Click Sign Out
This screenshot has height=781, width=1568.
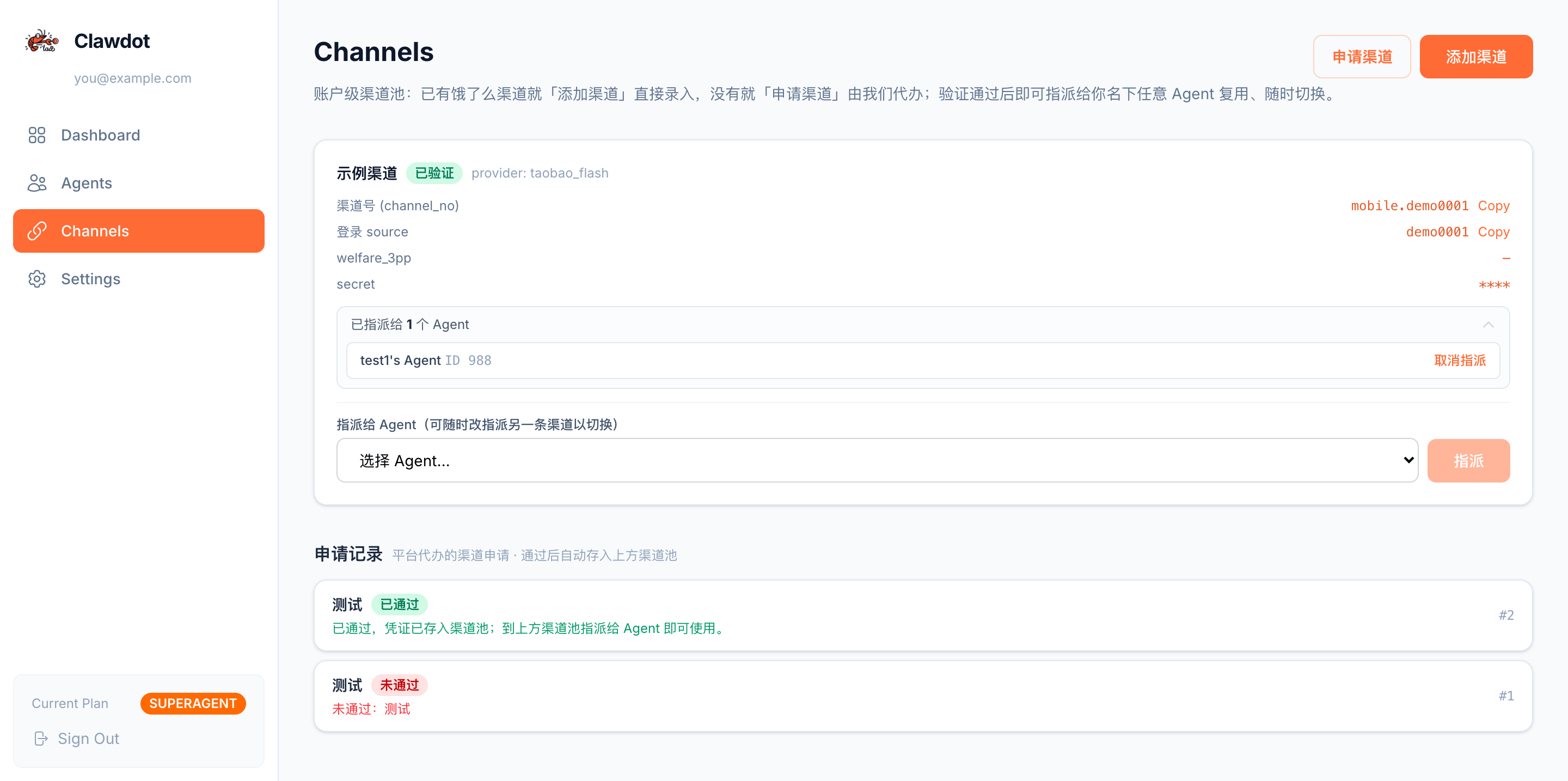coord(77,739)
